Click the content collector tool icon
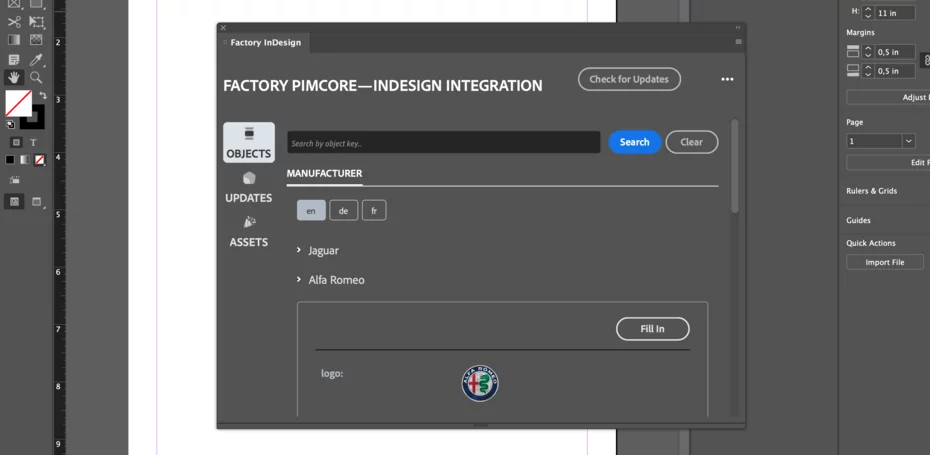This screenshot has width=930, height=455. tap(14, 180)
